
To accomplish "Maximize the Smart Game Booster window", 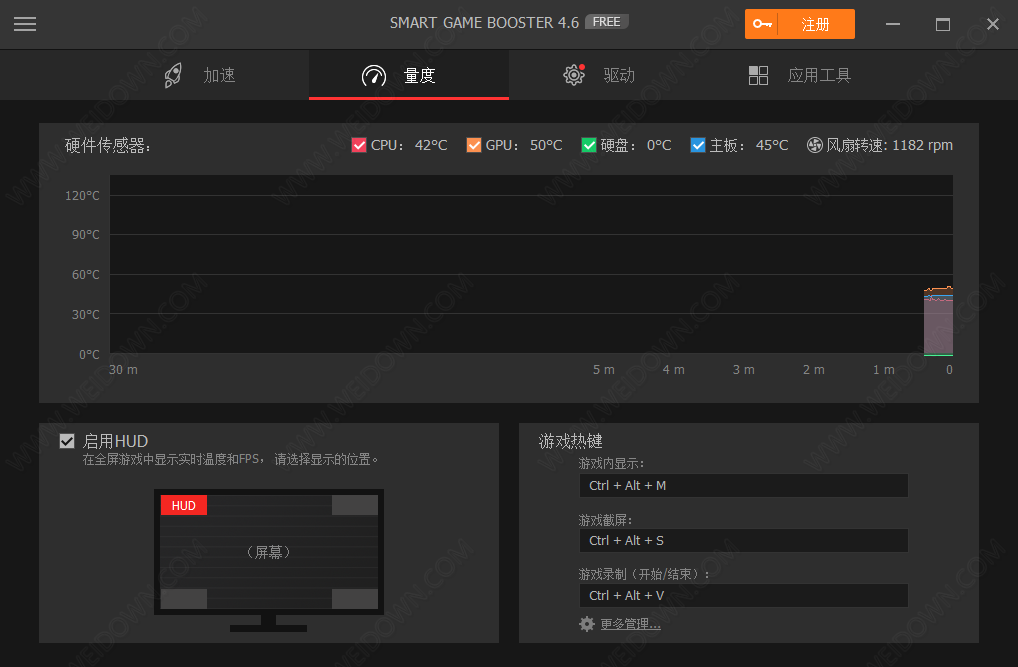I will pyautogui.click(x=943, y=24).
